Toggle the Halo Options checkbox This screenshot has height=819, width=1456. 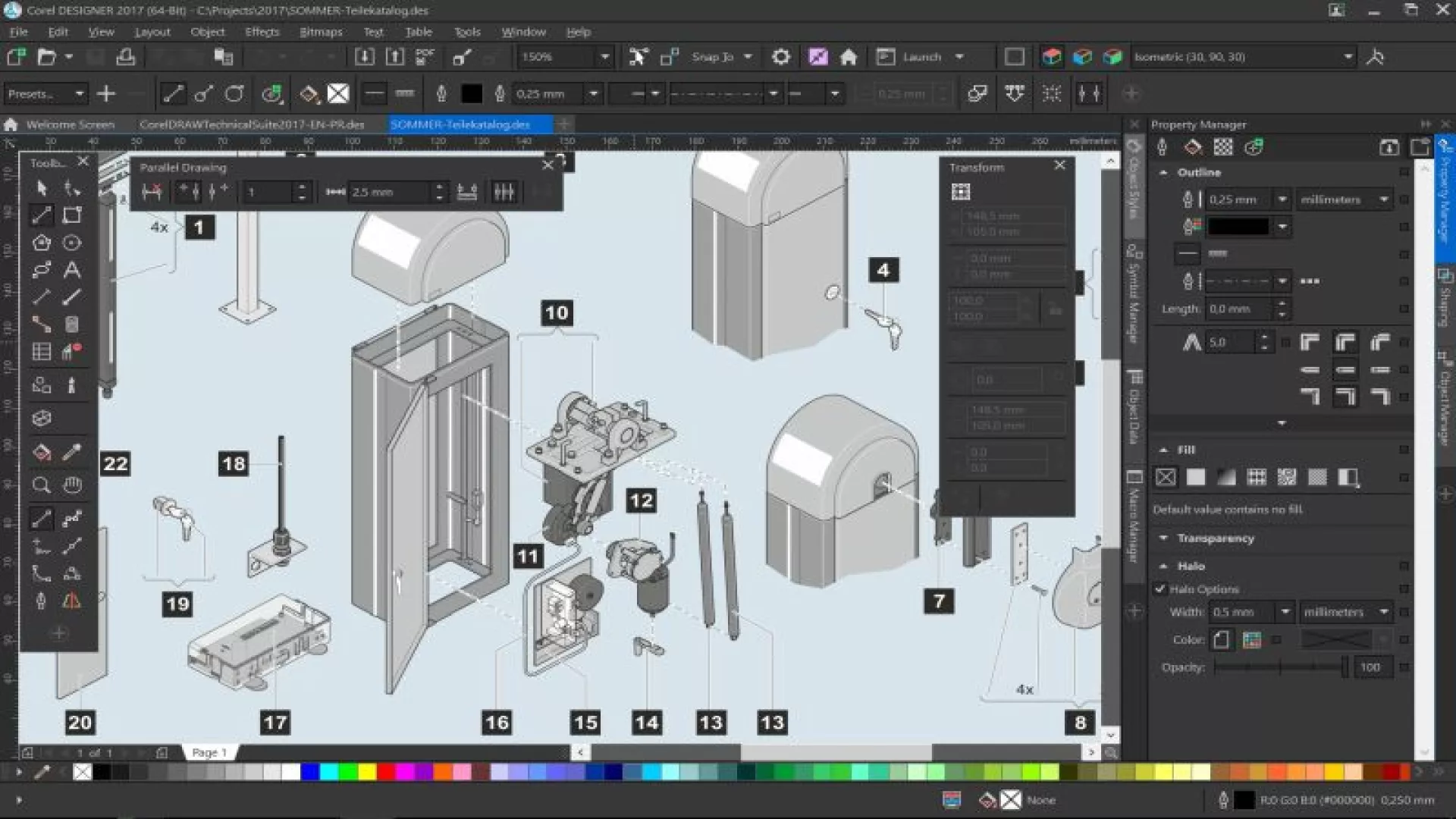tap(1160, 588)
